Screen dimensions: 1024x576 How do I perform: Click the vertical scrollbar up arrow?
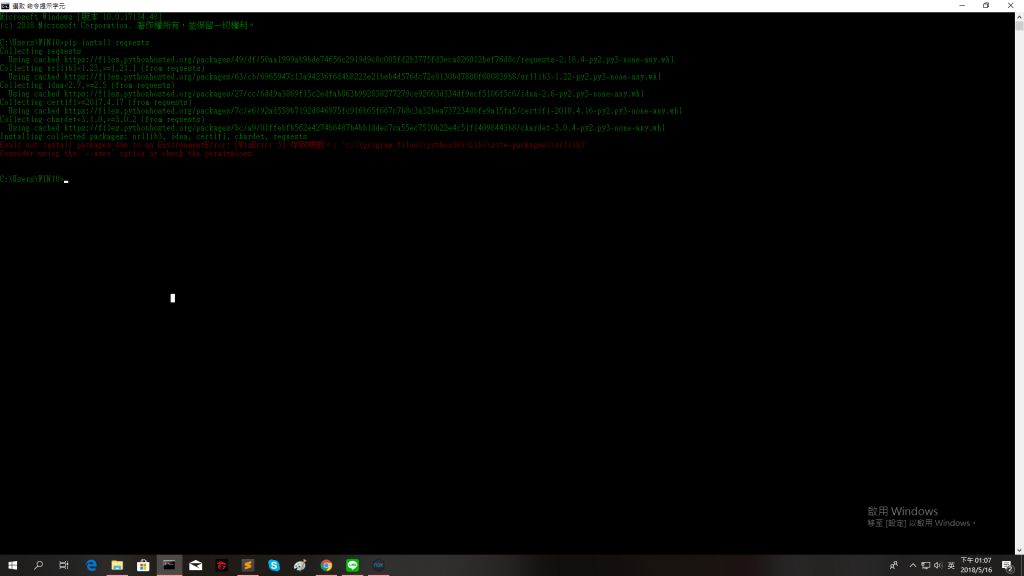click(1019, 16)
